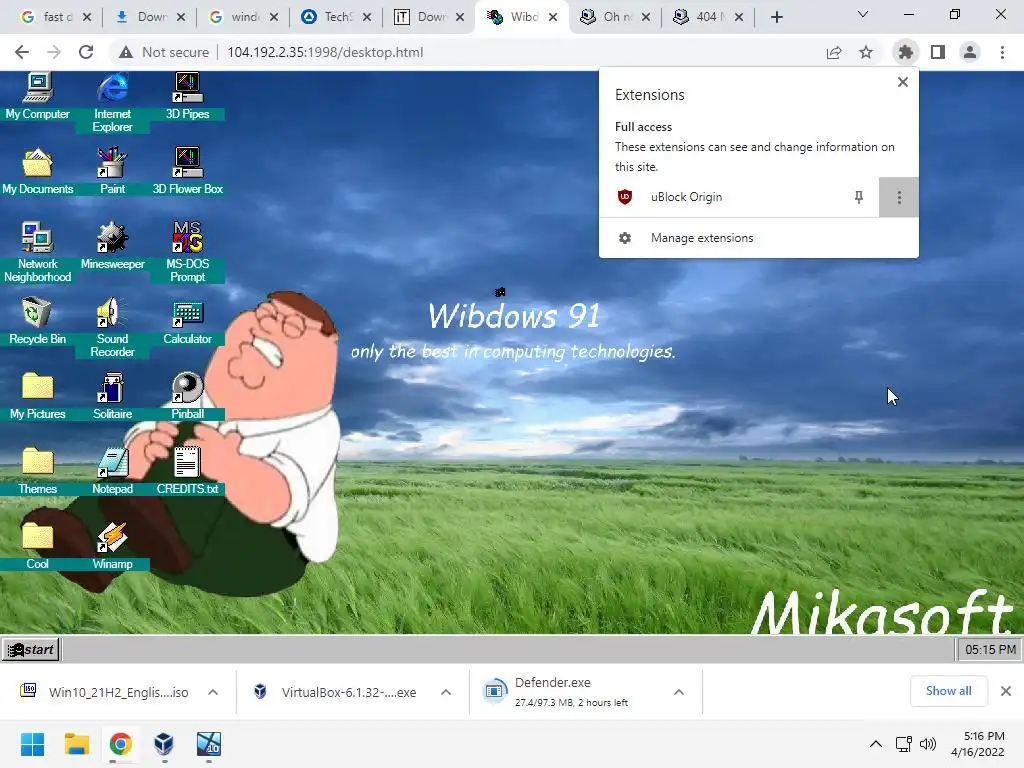
Task: Open File Explorer from taskbar
Action: [x=76, y=744]
